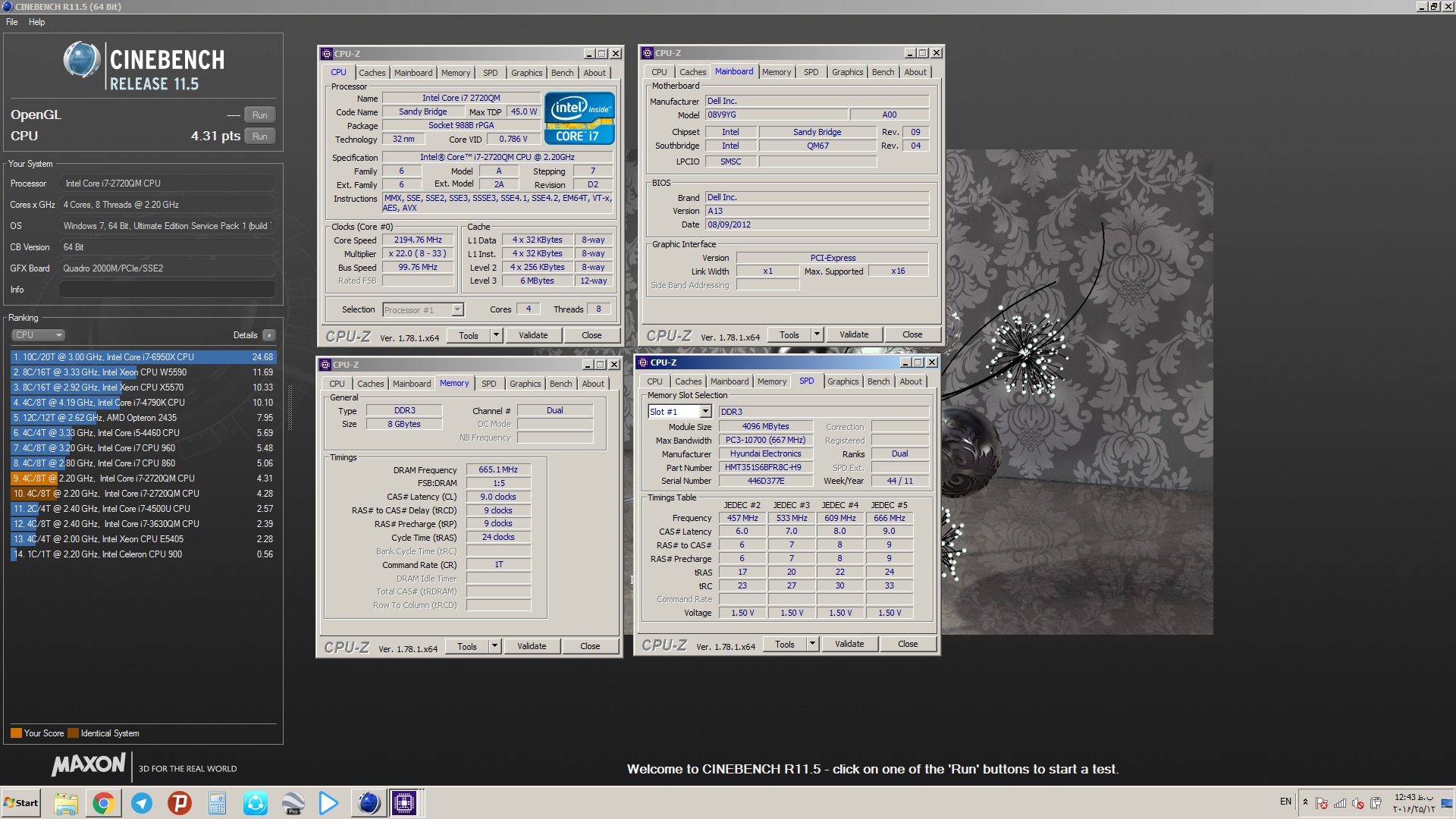
Task: Select ranking row 9 i7-2720QM 4.31
Action: coord(143,479)
